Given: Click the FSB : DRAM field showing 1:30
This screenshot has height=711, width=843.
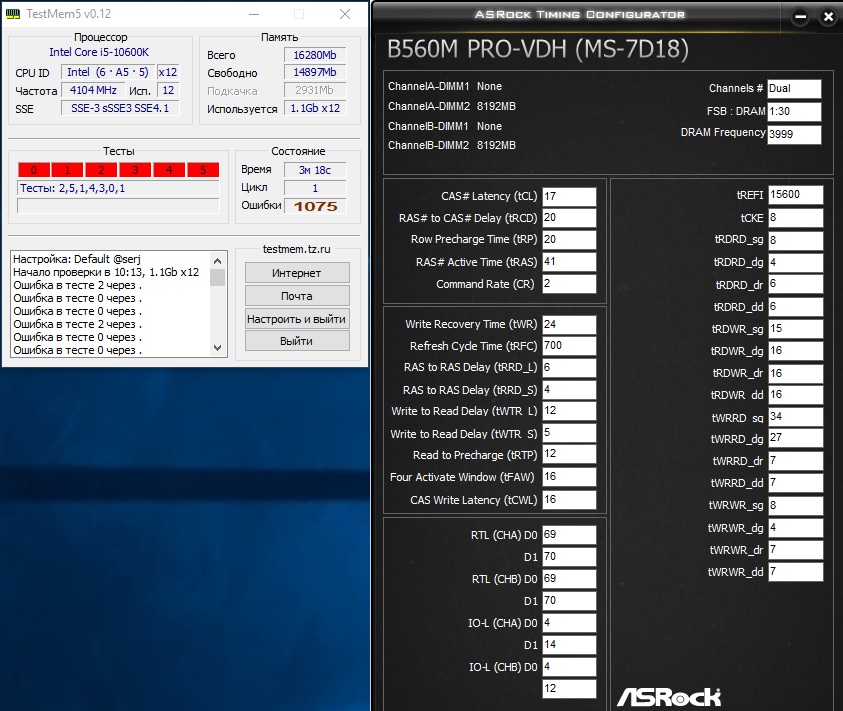Looking at the screenshot, I should pyautogui.click(x=794, y=111).
